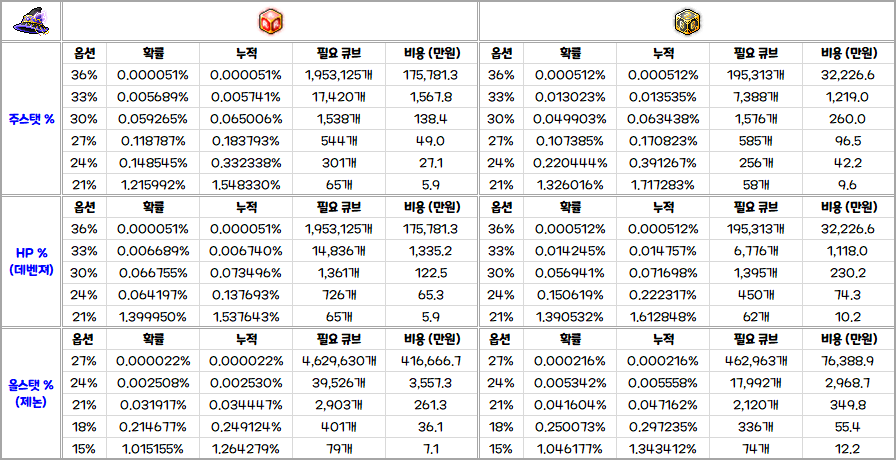Click the cube count 39,526개
This screenshot has height=460, width=896.
339,382
